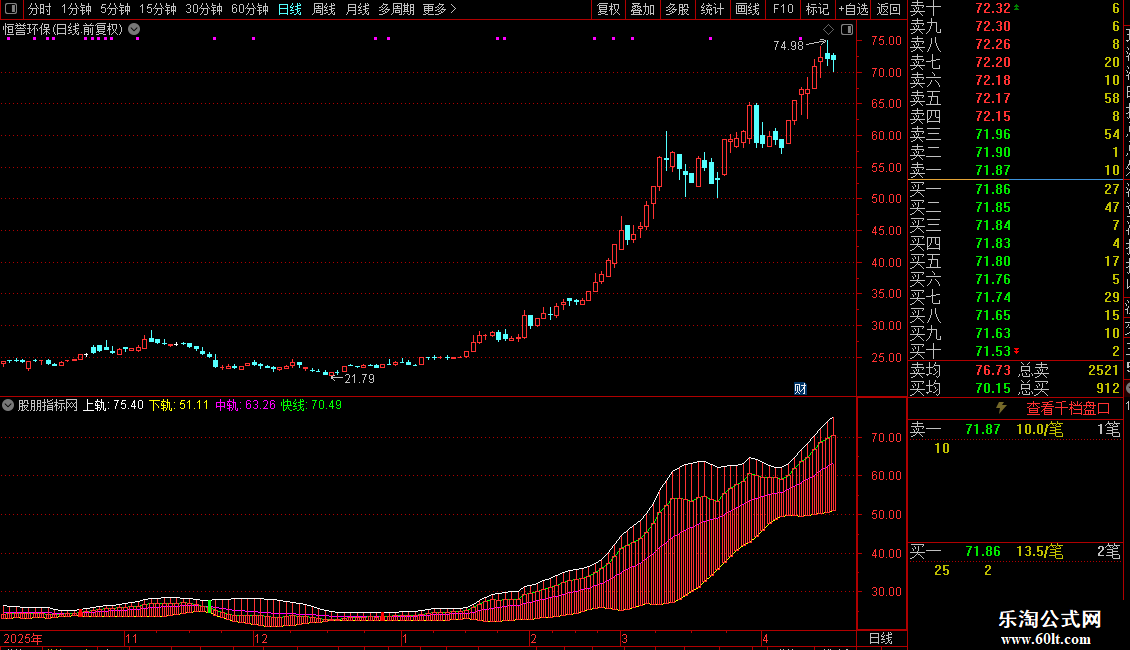The image size is (1130, 650).
Task: Select the 5分钟 period
Action: pos(115,9)
